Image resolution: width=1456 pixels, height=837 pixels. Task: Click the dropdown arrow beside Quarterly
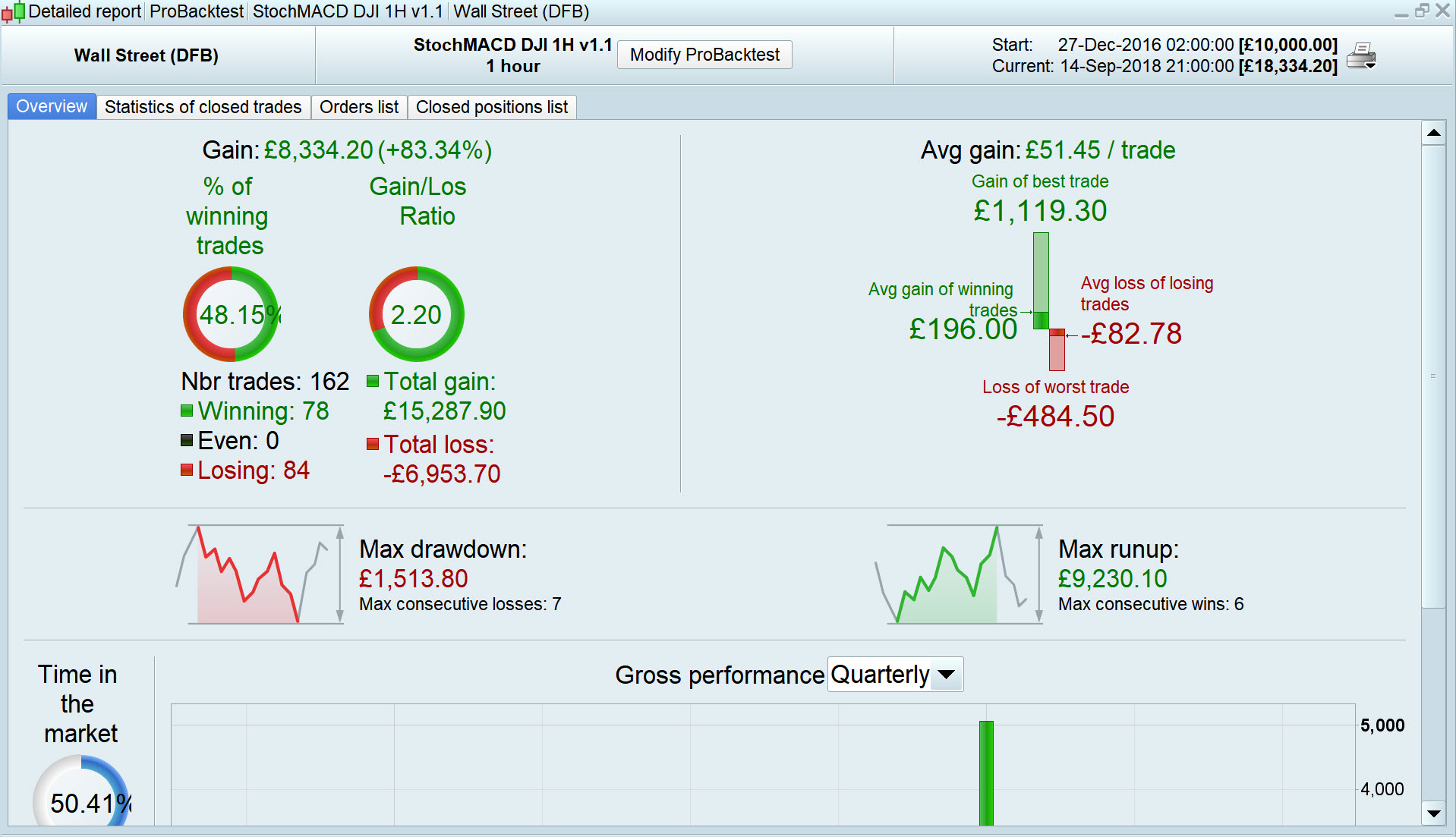947,675
